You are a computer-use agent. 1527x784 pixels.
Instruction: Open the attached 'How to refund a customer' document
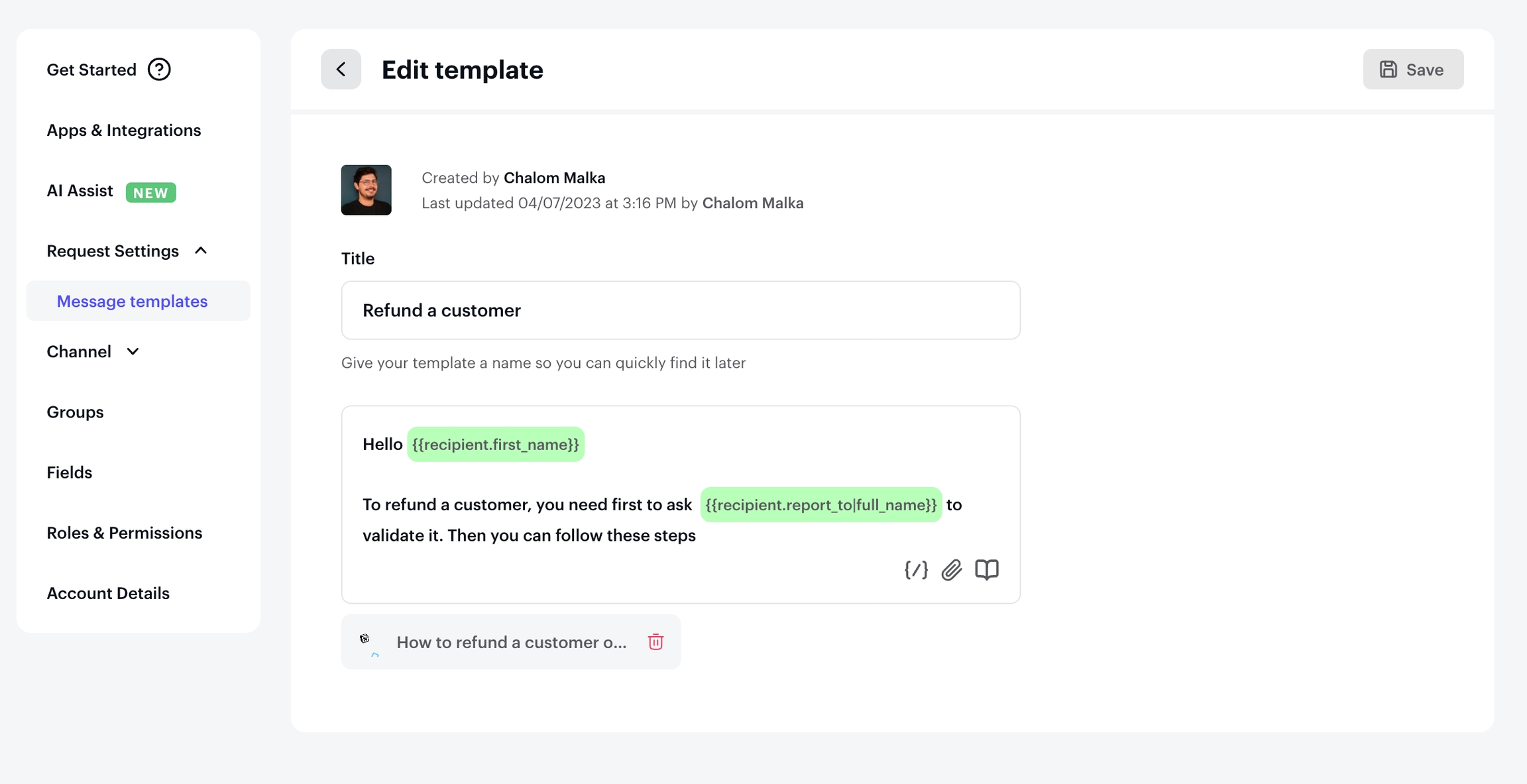pyautogui.click(x=511, y=642)
